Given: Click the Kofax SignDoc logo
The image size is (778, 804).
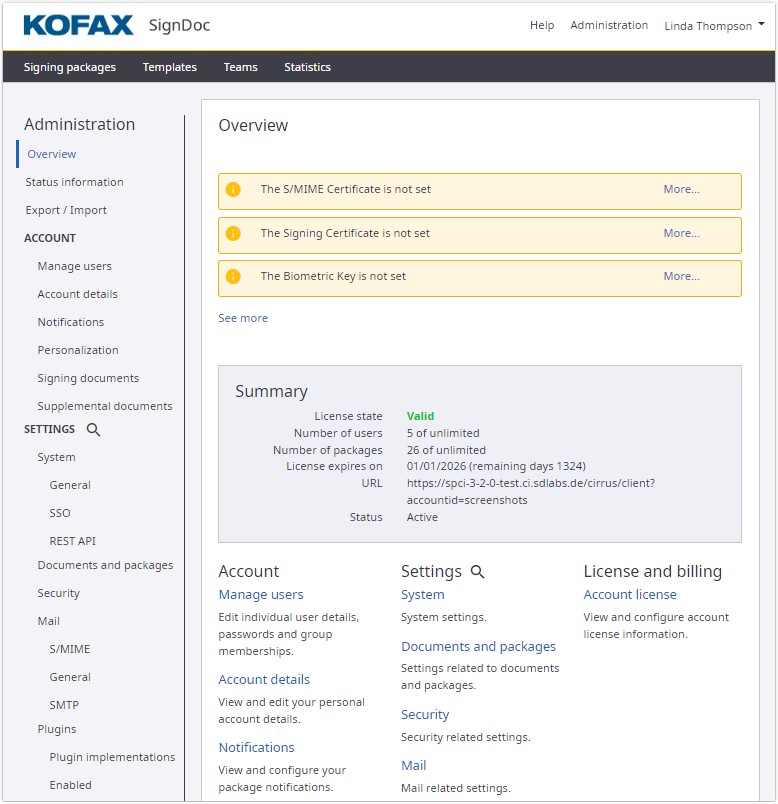Looking at the screenshot, I should click(x=116, y=25).
